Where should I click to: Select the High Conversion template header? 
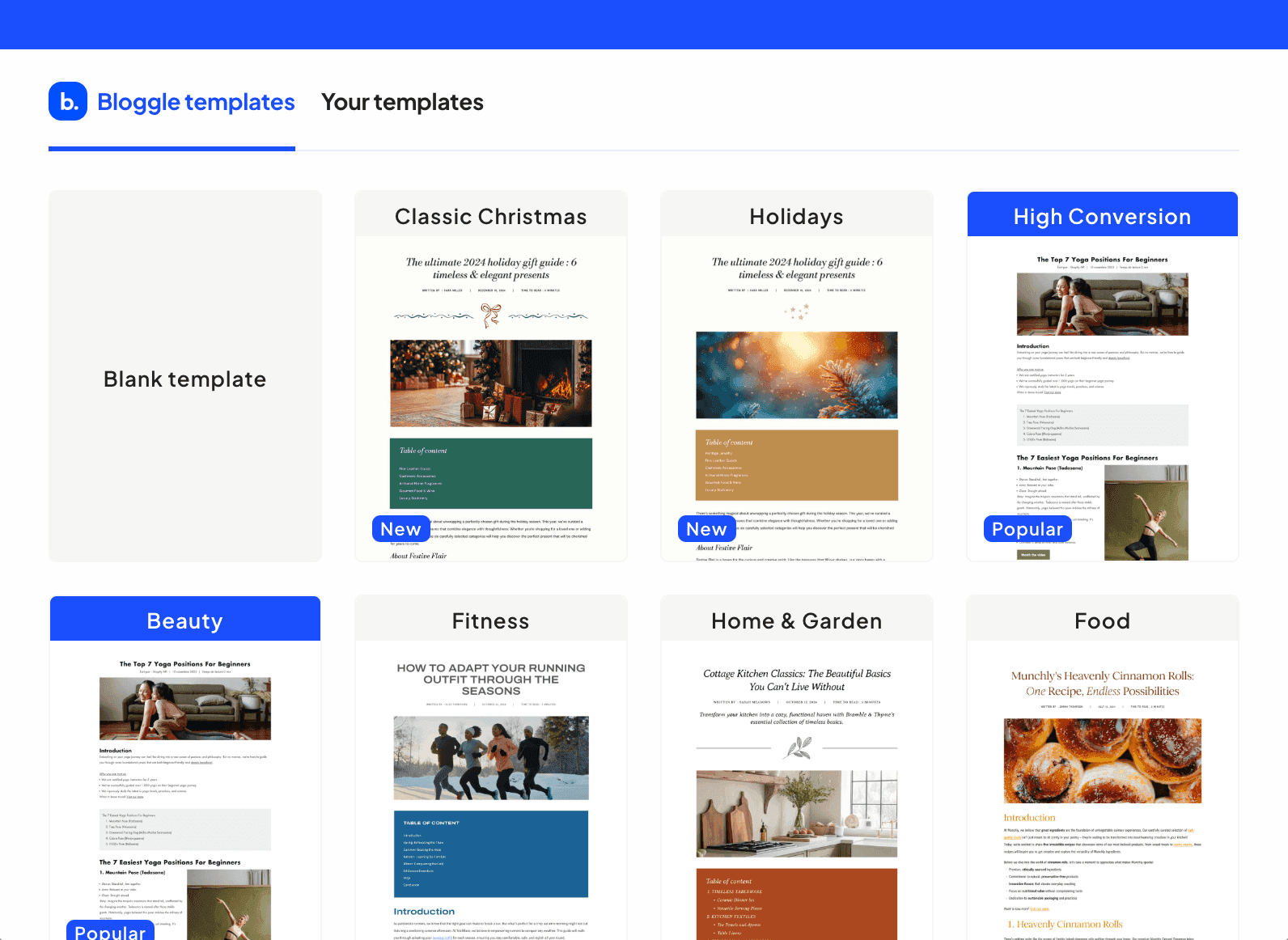point(1103,214)
